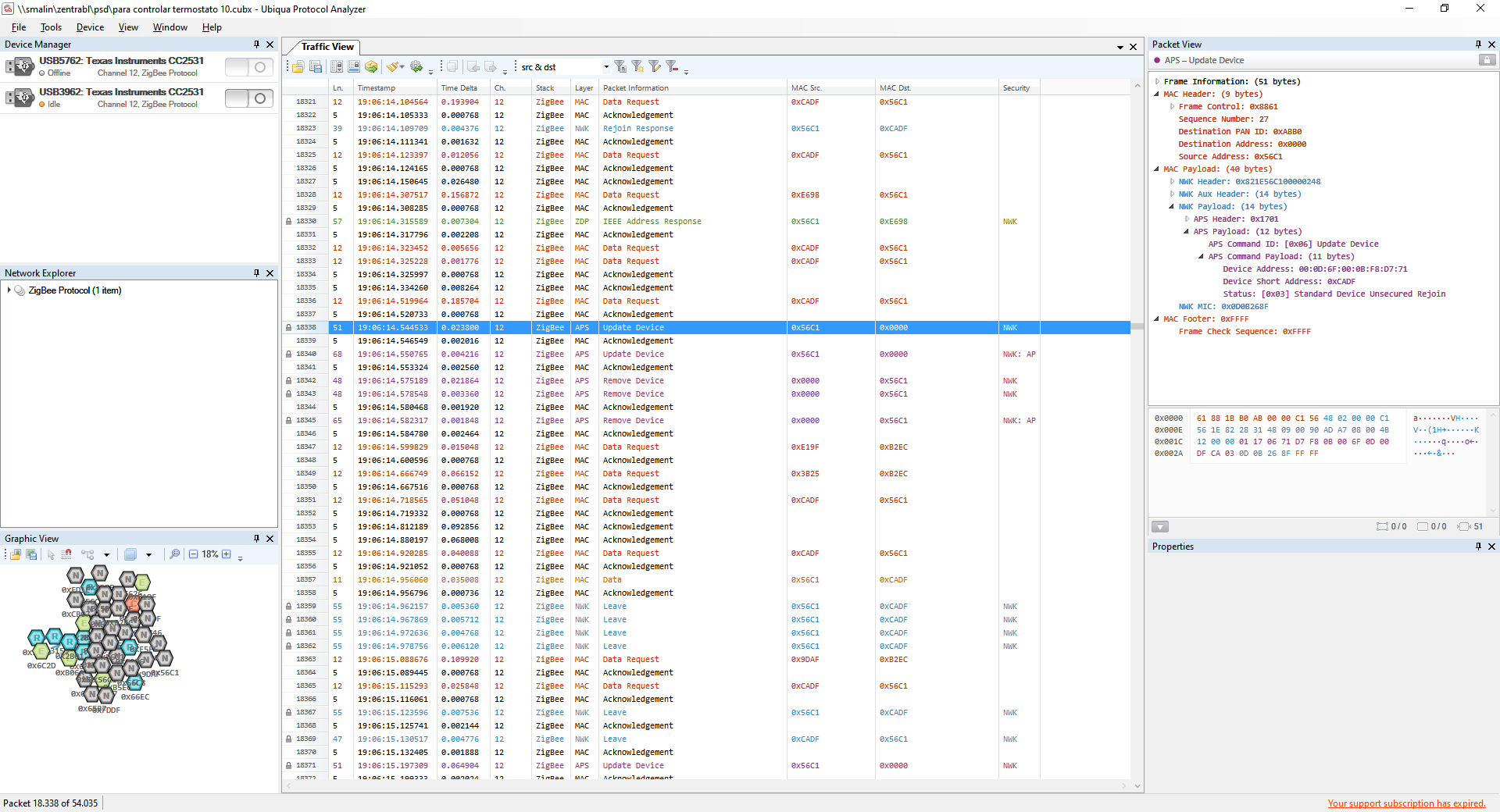Screen dimensions: 1500x812
Task: Pin the Properties panel
Action: pyautogui.click(x=1478, y=547)
